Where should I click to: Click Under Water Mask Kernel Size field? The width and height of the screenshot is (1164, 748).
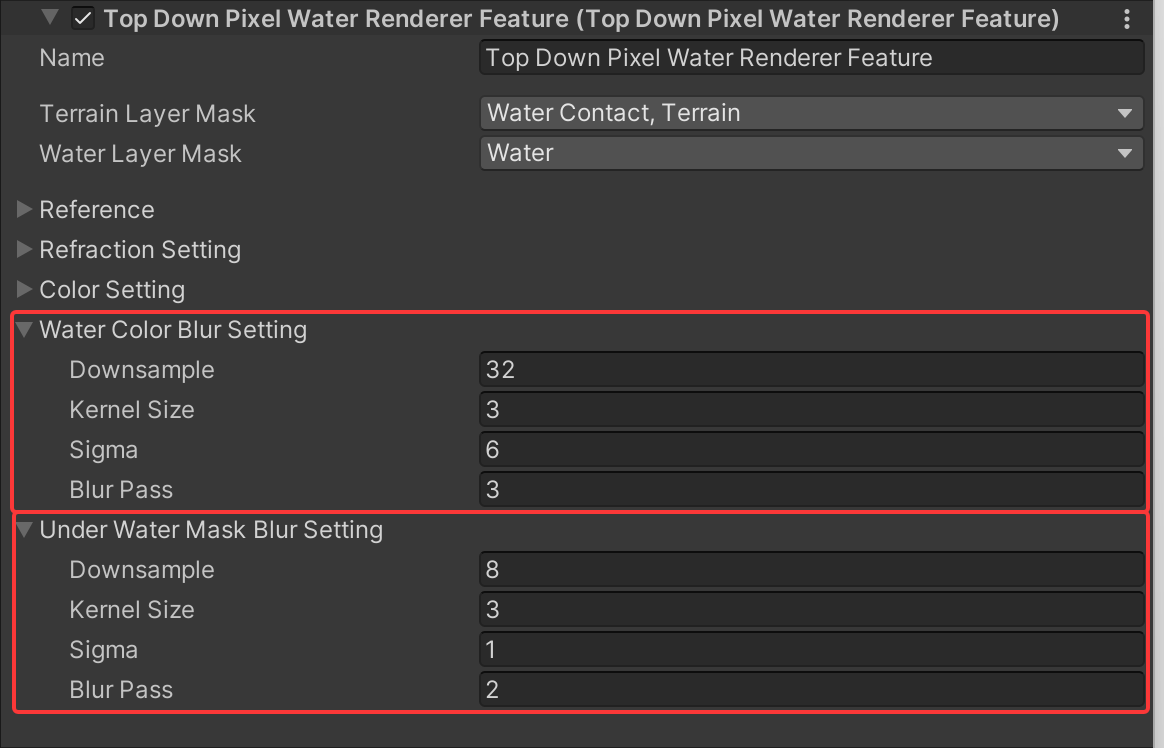click(810, 609)
